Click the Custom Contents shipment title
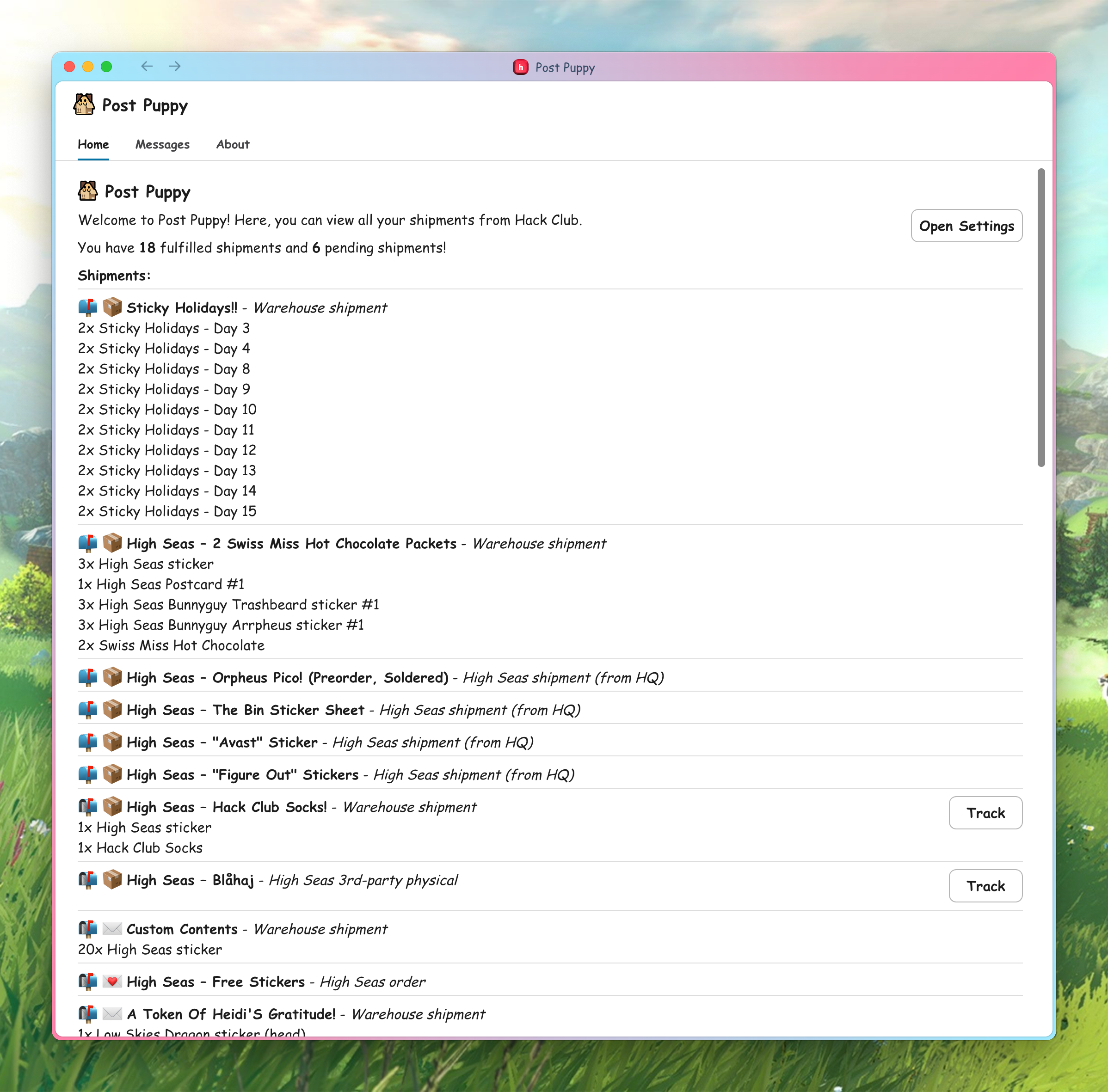Image resolution: width=1108 pixels, height=1092 pixels. click(182, 929)
